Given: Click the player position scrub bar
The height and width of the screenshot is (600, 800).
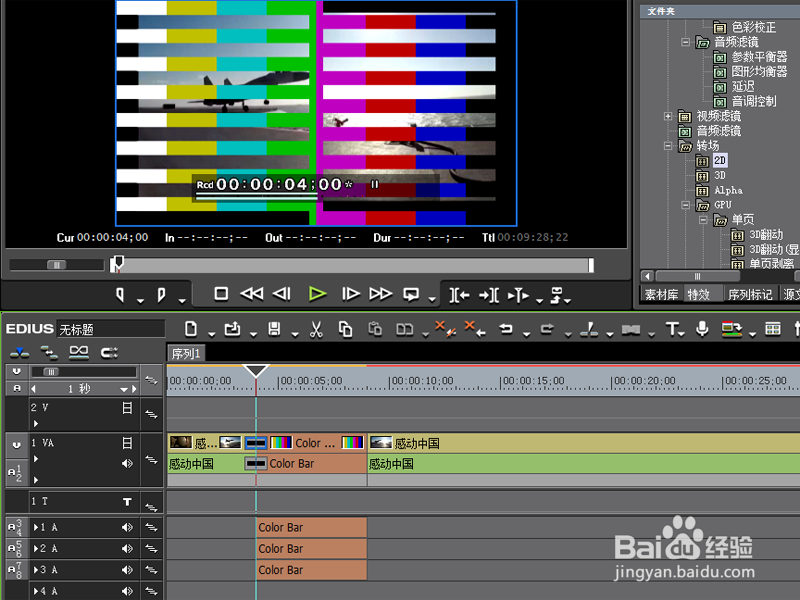Looking at the screenshot, I should 352,265.
